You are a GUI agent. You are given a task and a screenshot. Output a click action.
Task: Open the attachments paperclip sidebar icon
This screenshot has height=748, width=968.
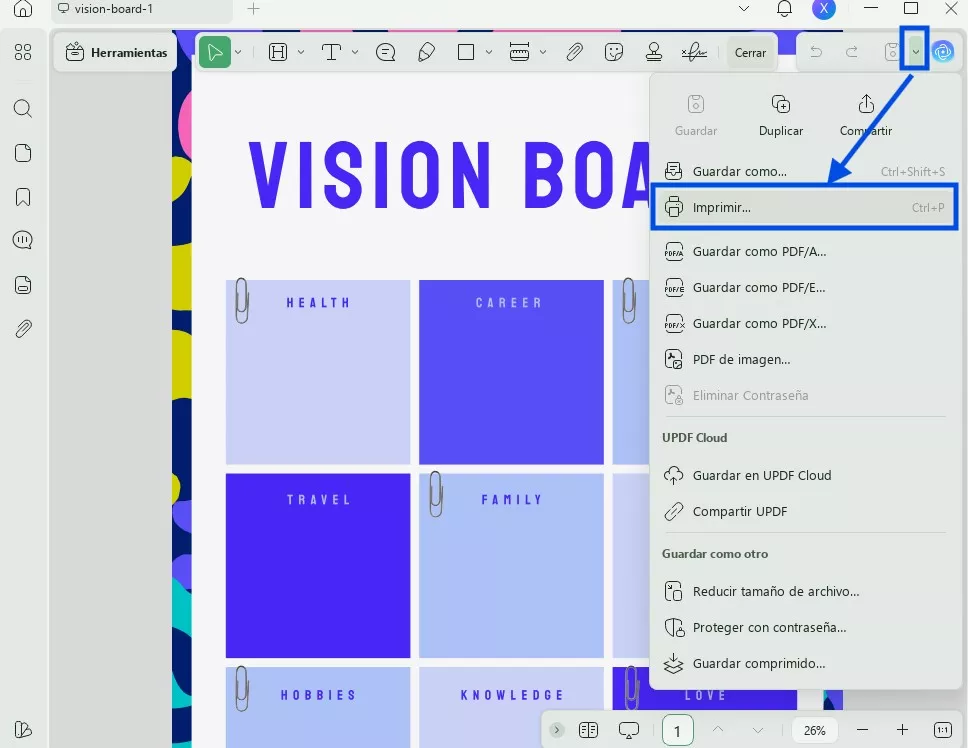tap(23, 329)
